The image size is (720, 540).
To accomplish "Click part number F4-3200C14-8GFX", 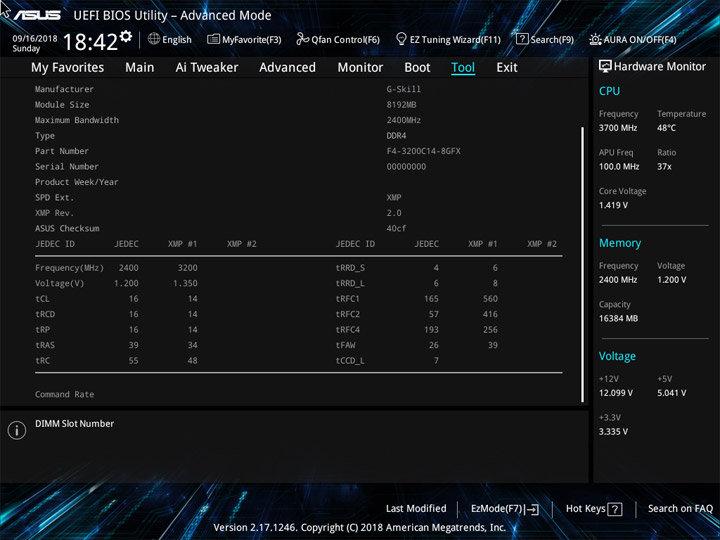I will (423, 151).
